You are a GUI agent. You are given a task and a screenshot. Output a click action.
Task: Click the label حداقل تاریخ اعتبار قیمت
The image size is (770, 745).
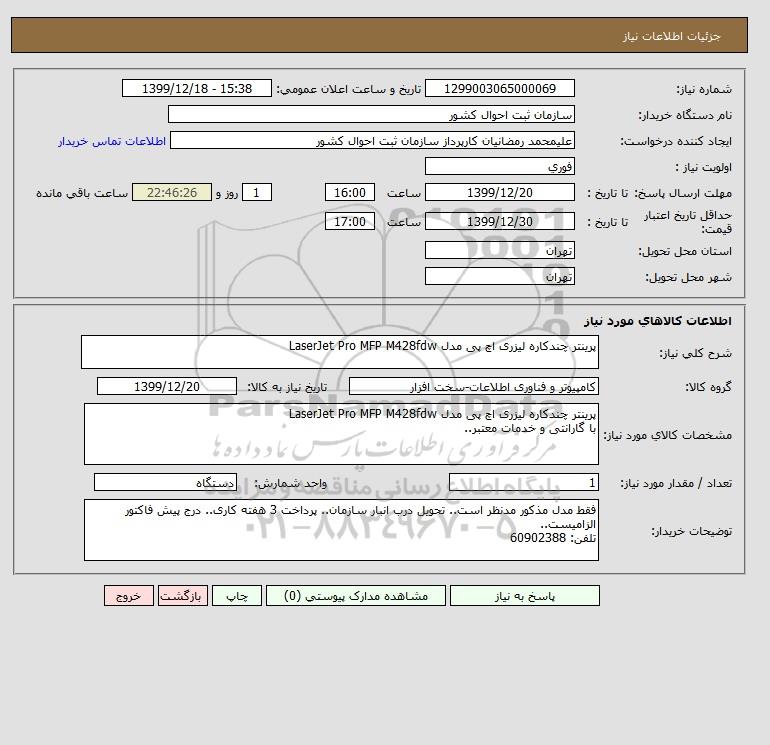688,222
